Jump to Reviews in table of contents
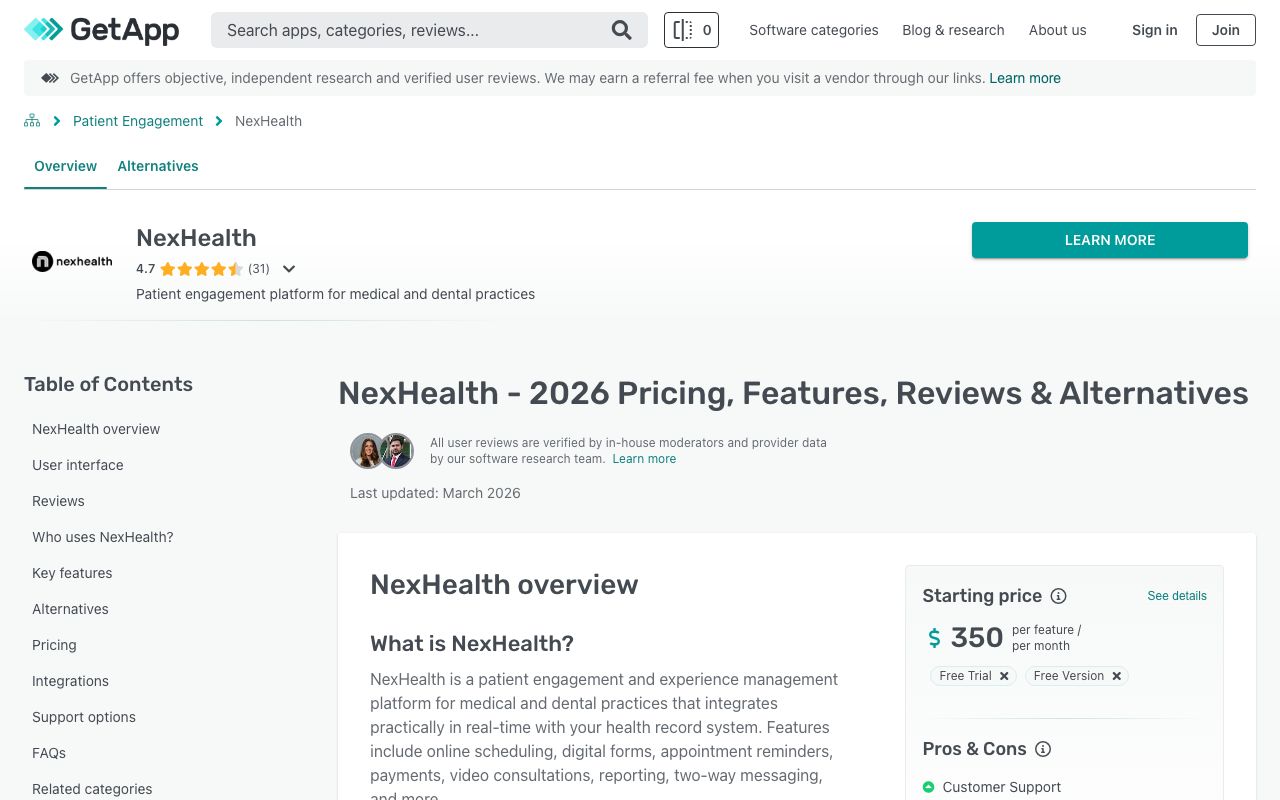 58,501
